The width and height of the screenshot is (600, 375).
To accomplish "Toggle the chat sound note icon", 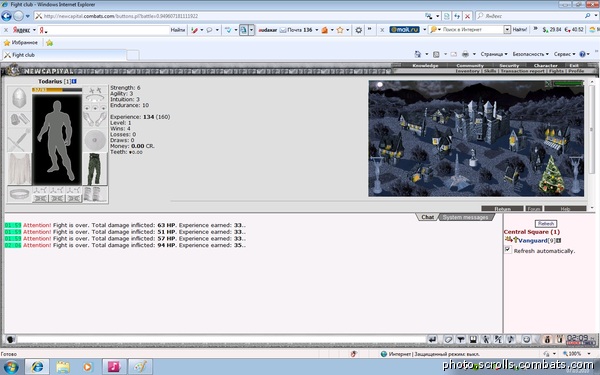I will click(x=510, y=339).
